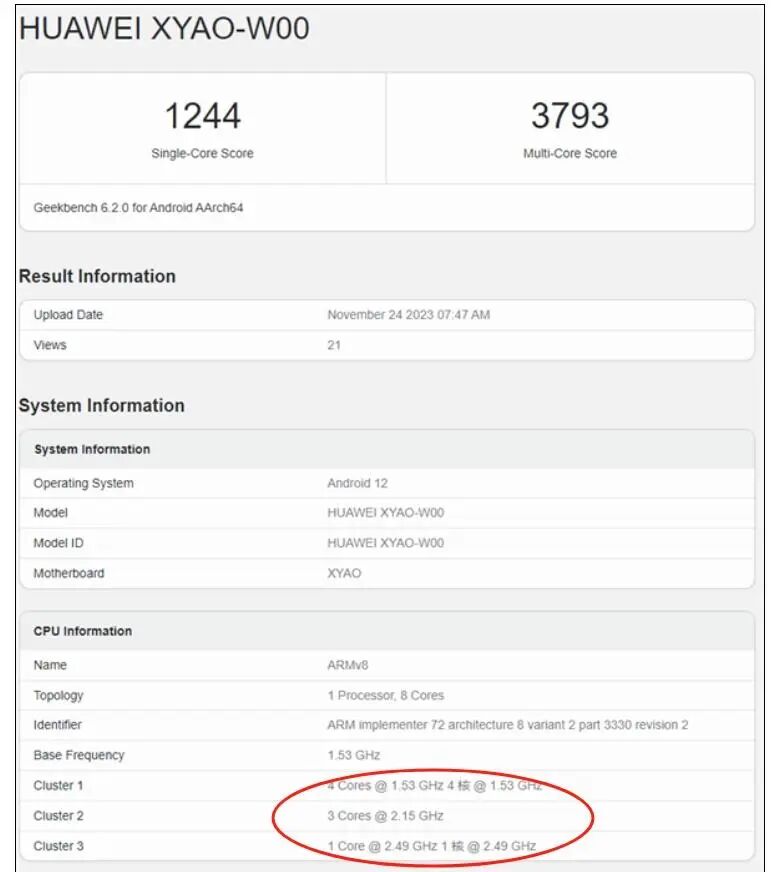Click the 1244 single-core score value
775x872 pixels.
(202, 116)
